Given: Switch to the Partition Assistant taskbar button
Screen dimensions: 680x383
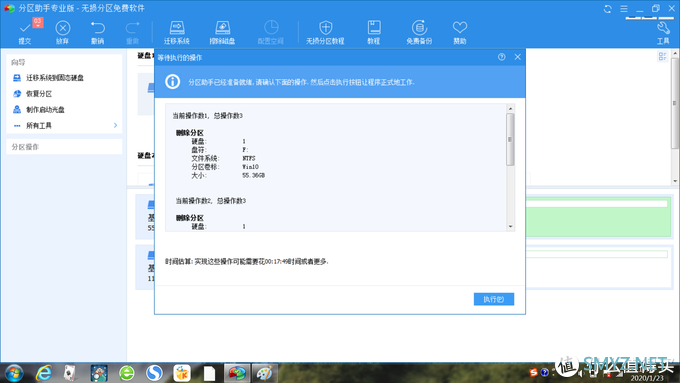Looking at the screenshot, I should (x=237, y=373).
